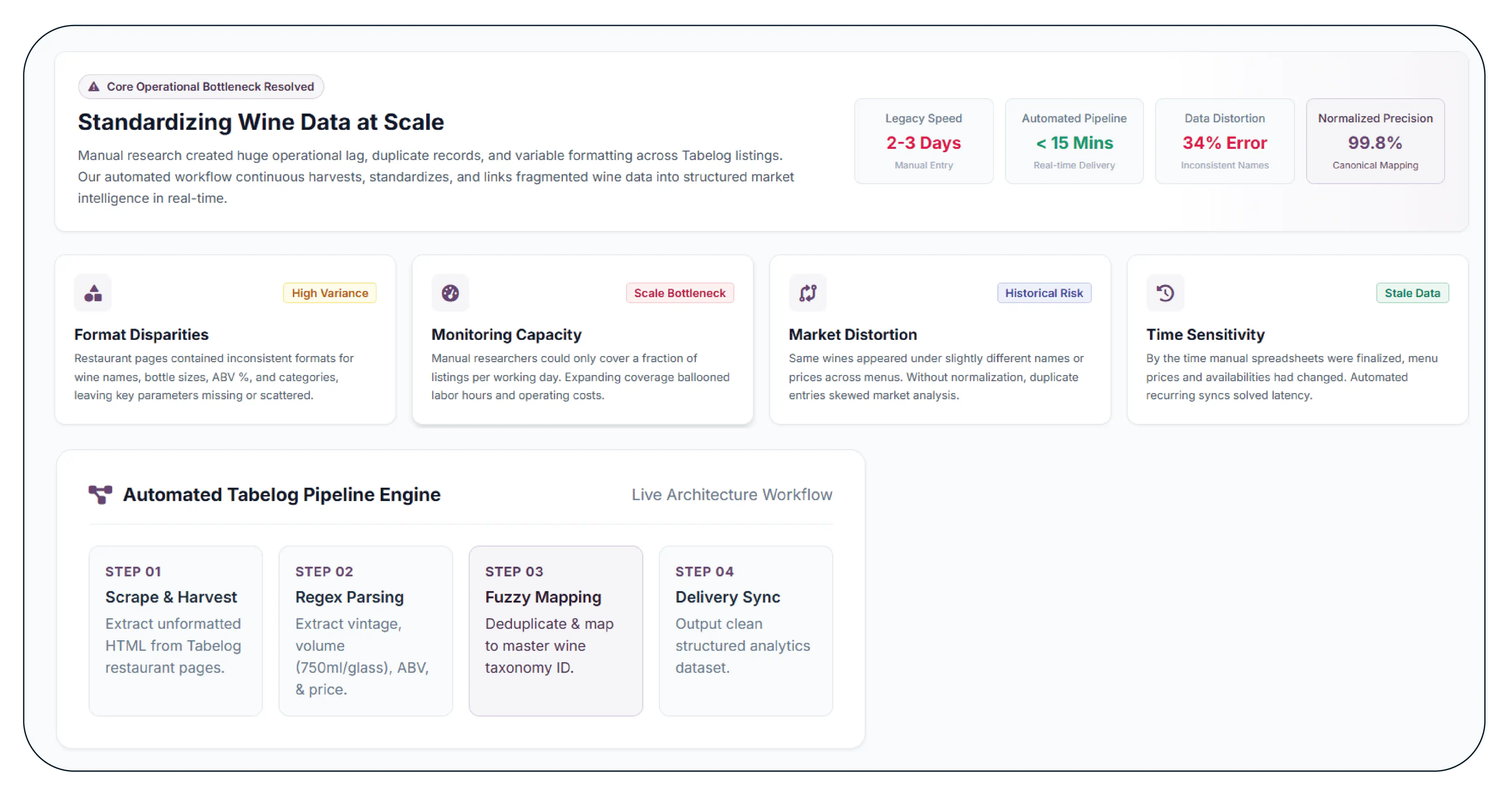Click the history clock icon on Time Sensitivity
This screenshot has height=796, width=1512.
(x=1165, y=293)
